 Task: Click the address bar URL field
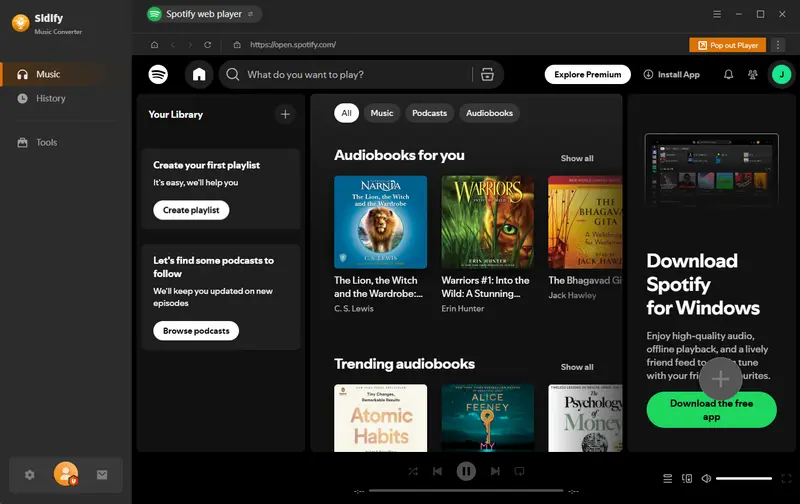tap(292, 45)
